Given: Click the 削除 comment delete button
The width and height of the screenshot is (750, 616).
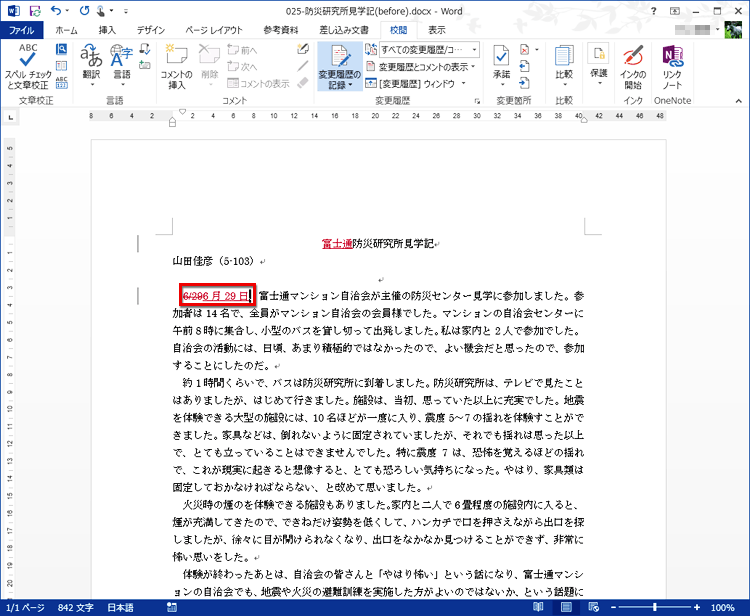Looking at the screenshot, I should (209, 66).
